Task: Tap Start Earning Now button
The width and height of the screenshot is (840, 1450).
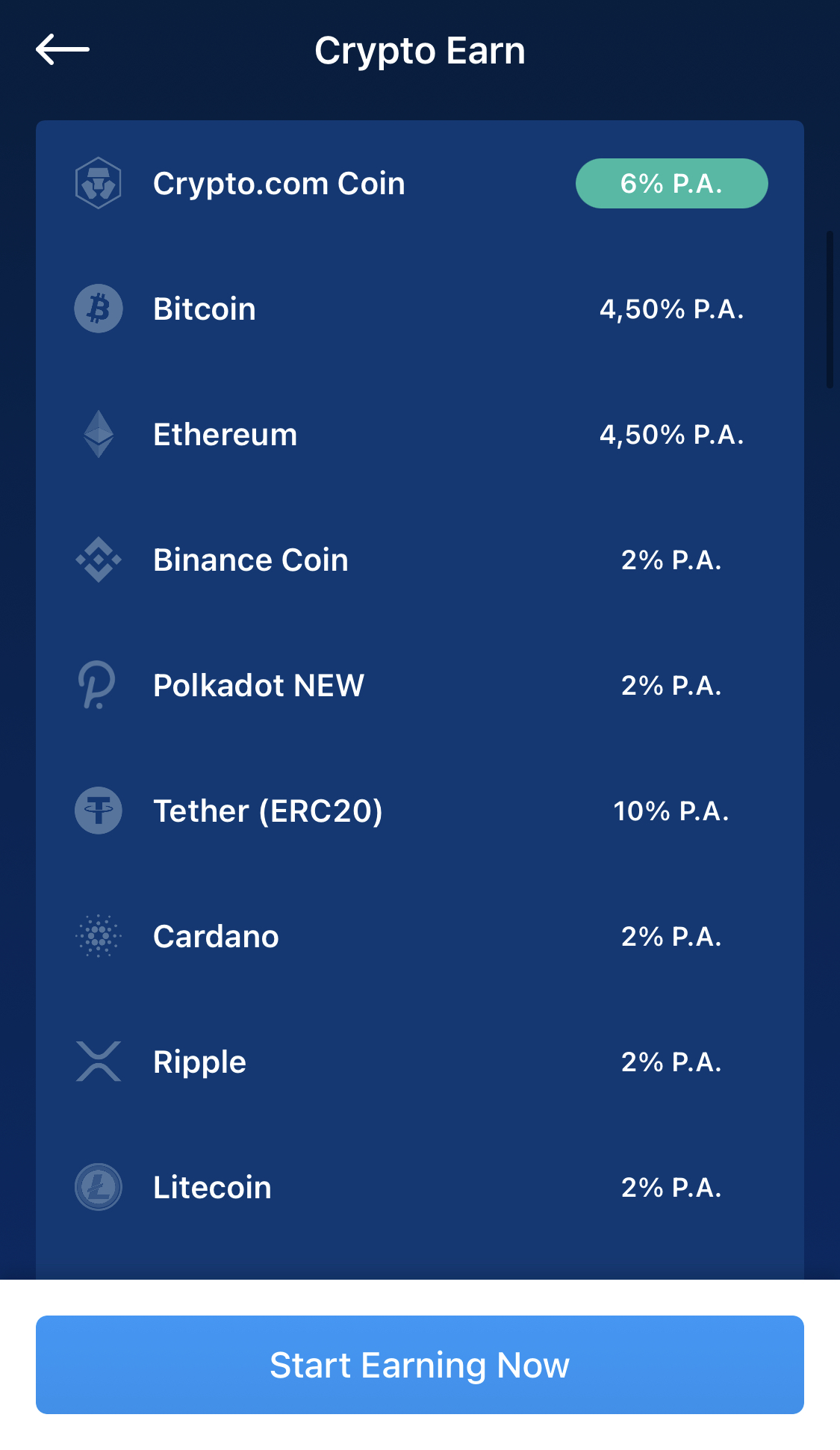Action: click(x=420, y=1365)
